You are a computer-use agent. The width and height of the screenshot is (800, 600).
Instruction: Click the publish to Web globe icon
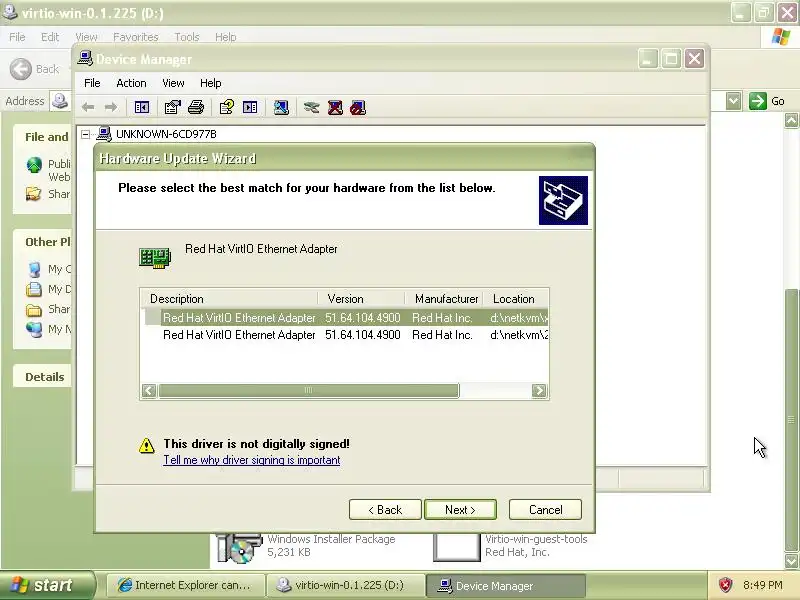[34, 165]
